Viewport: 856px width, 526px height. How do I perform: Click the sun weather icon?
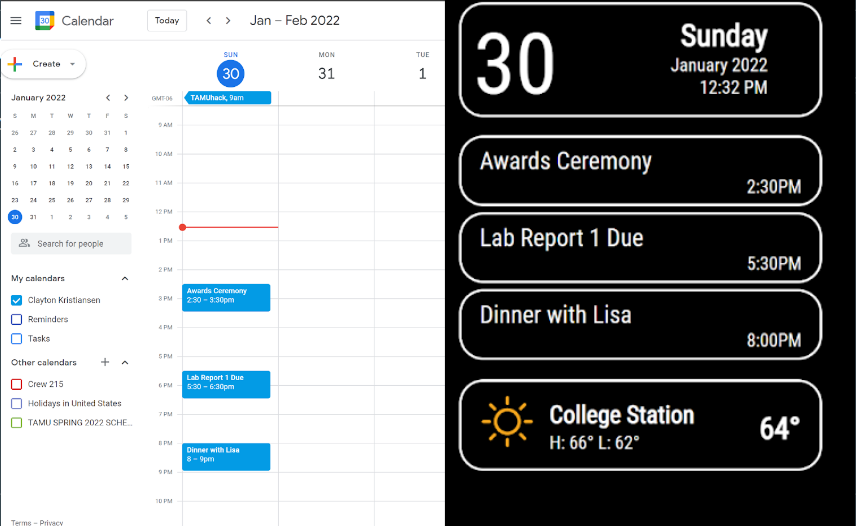506,421
